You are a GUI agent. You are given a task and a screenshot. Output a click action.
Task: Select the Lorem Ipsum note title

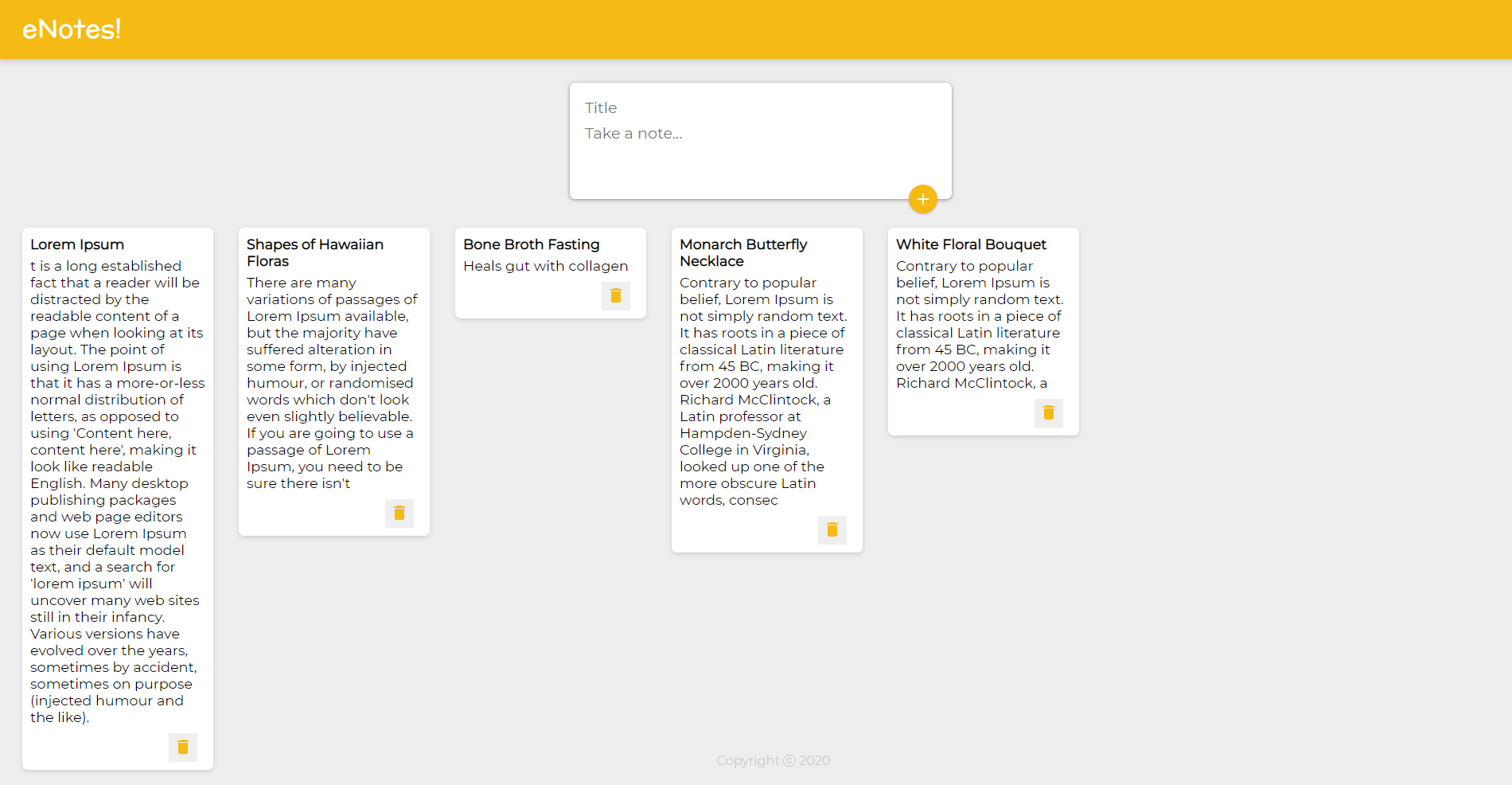coord(77,244)
